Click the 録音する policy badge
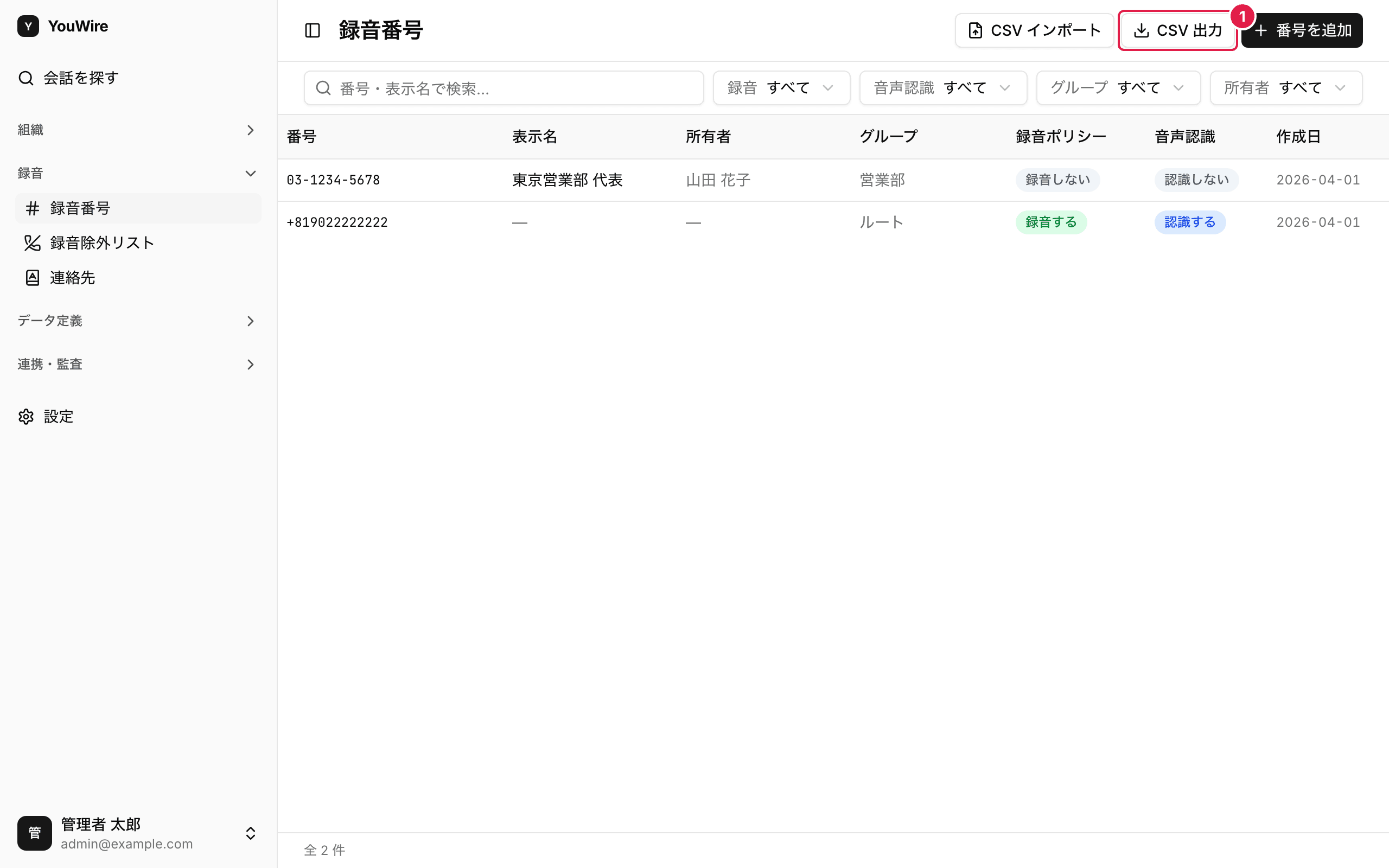 [1051, 222]
